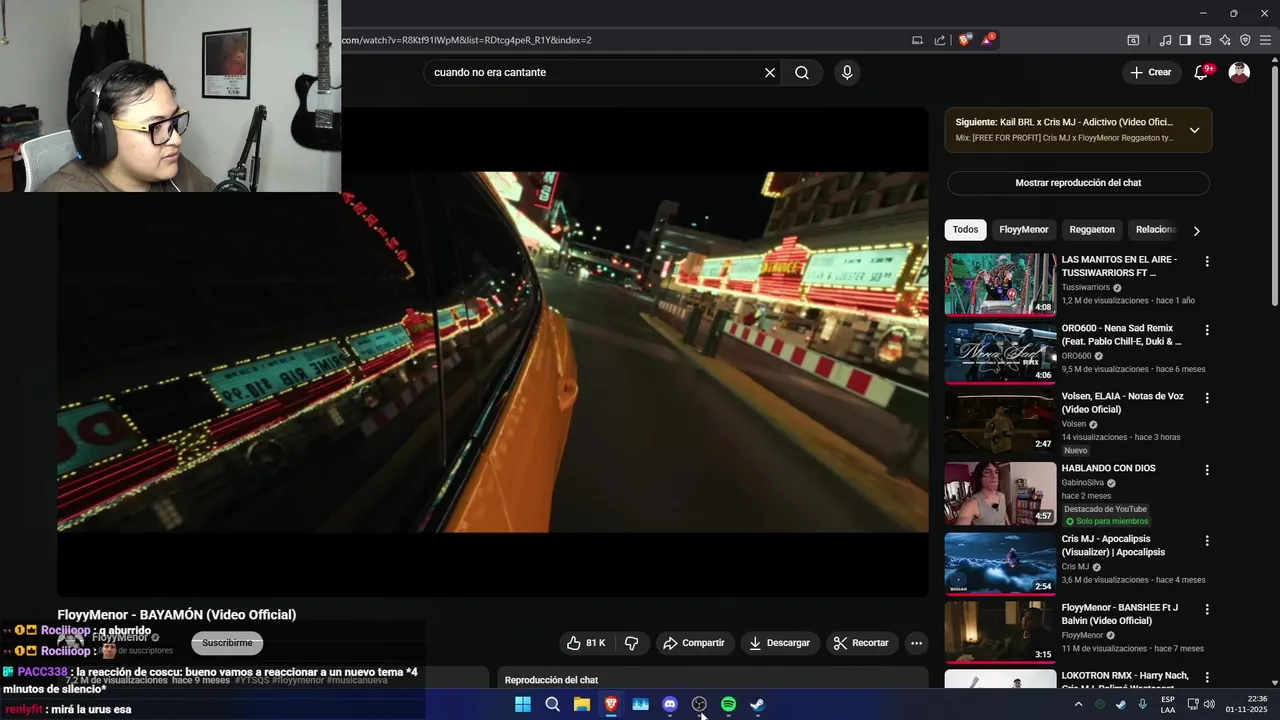Image resolution: width=1280 pixels, height=720 pixels.
Task: Open options for Volsen Notas de Voz
Action: tap(1207, 398)
